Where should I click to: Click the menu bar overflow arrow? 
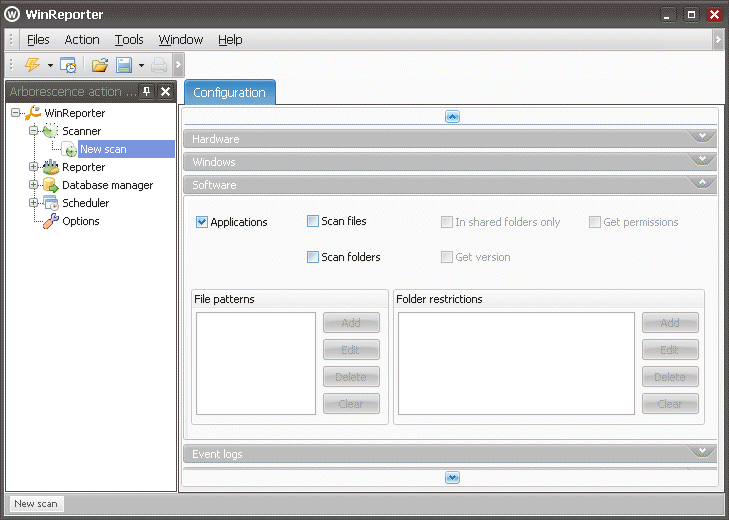coord(718,40)
